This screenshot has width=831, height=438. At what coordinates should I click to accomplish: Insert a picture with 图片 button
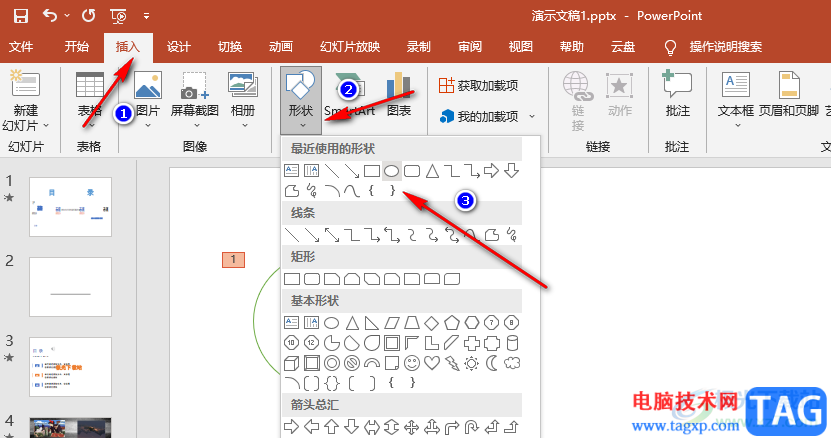(148, 100)
